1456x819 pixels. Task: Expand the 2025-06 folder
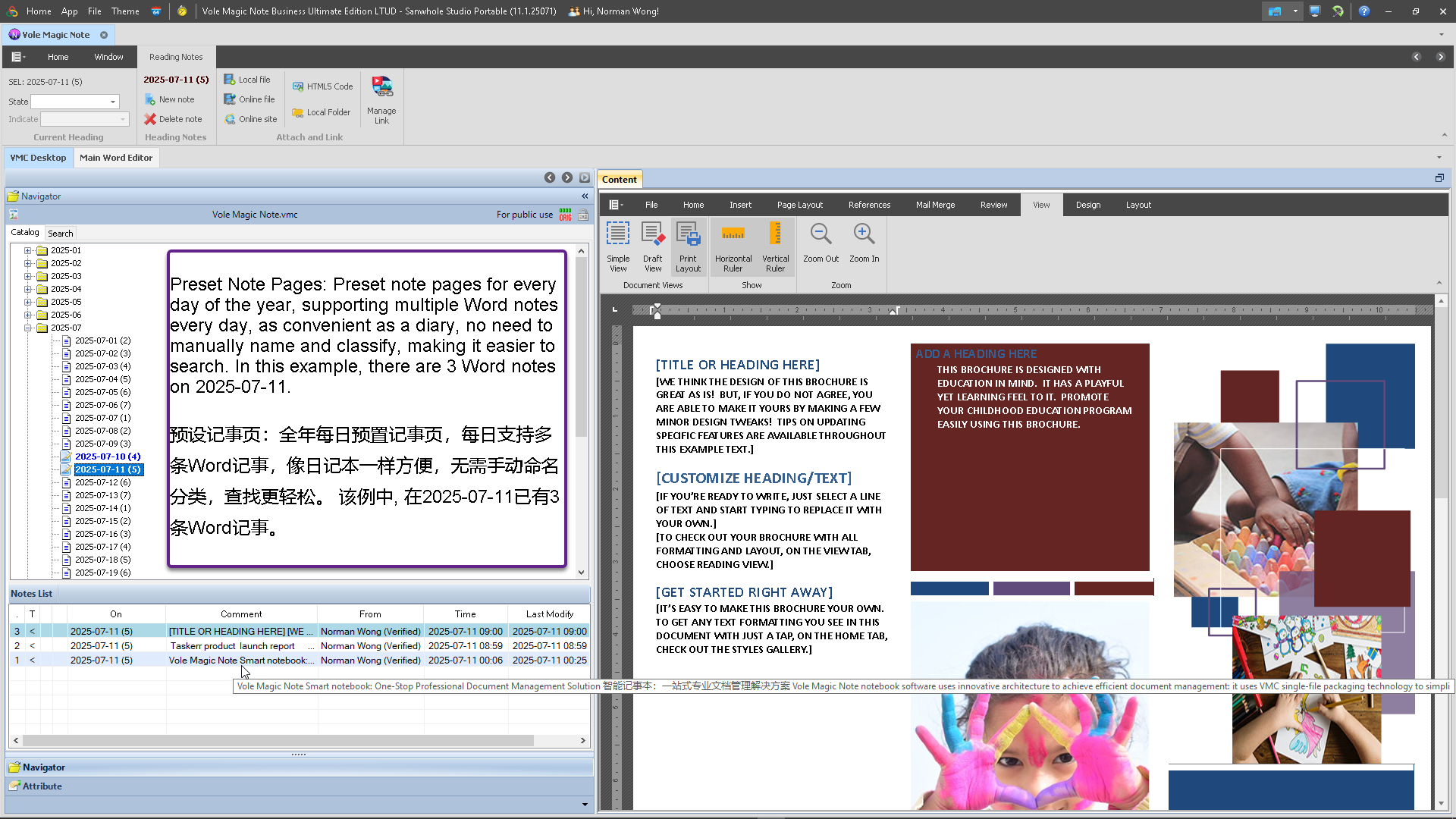tap(28, 315)
